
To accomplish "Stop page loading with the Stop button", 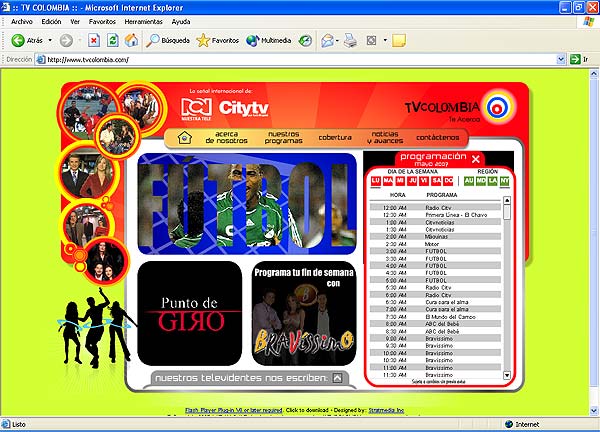I will point(94,41).
